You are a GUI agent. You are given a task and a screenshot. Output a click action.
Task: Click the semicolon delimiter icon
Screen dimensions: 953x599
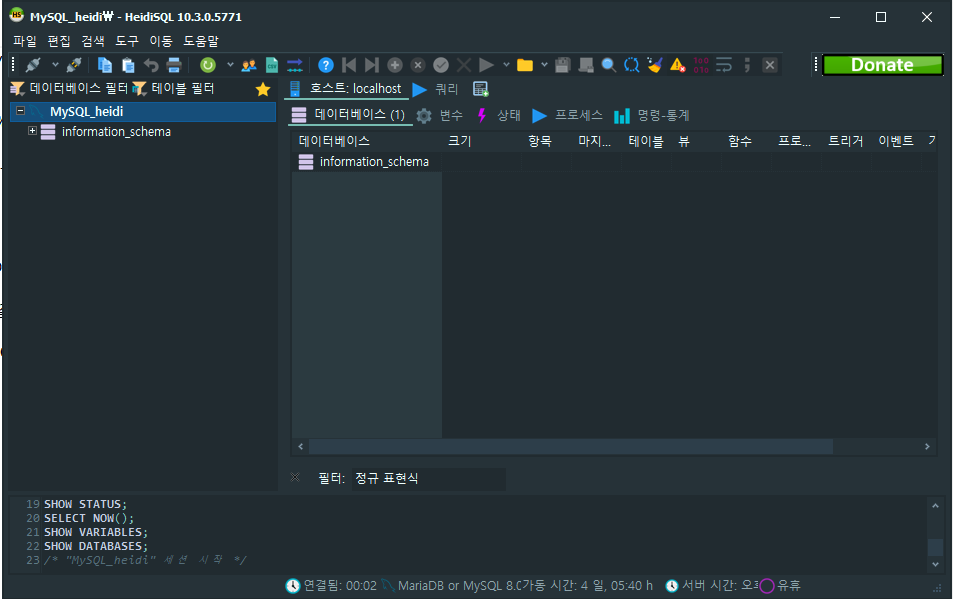[x=747, y=65]
